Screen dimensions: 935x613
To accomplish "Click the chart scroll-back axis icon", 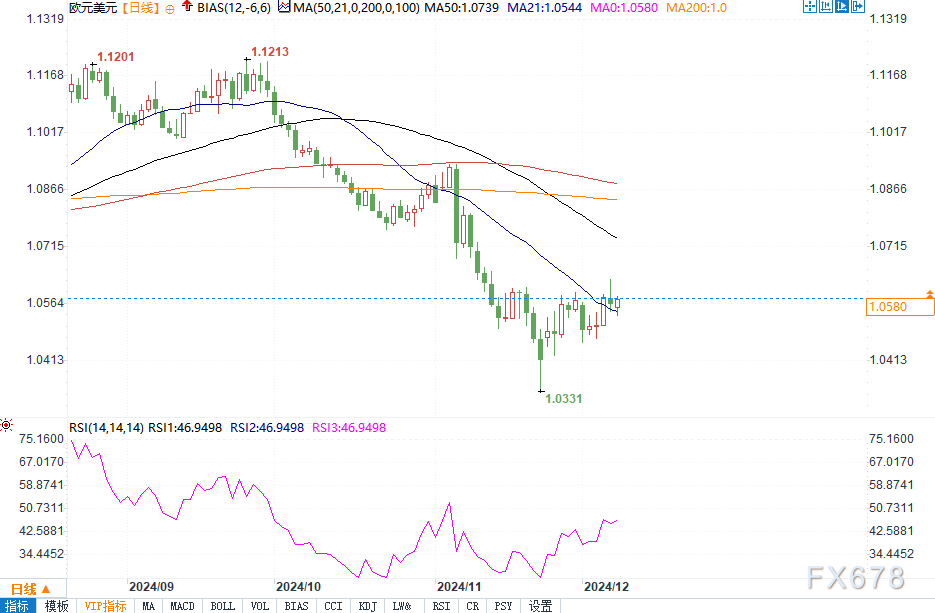I will [x=825, y=7].
